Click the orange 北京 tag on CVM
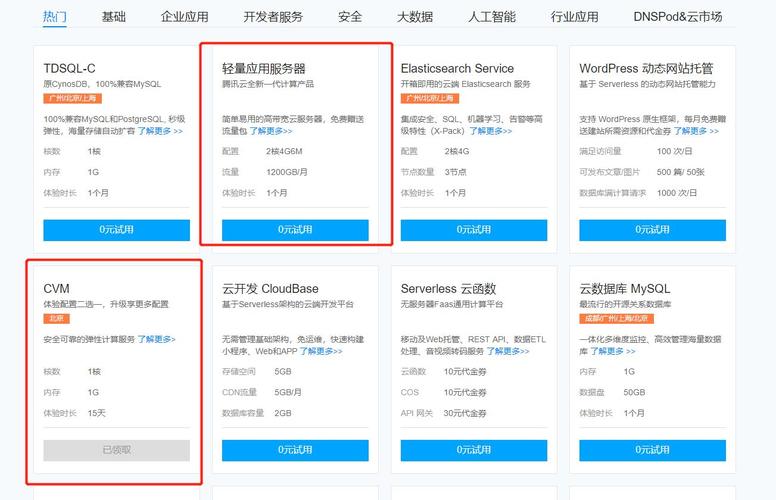Screen dimensions: 776x500 [x=56, y=319]
